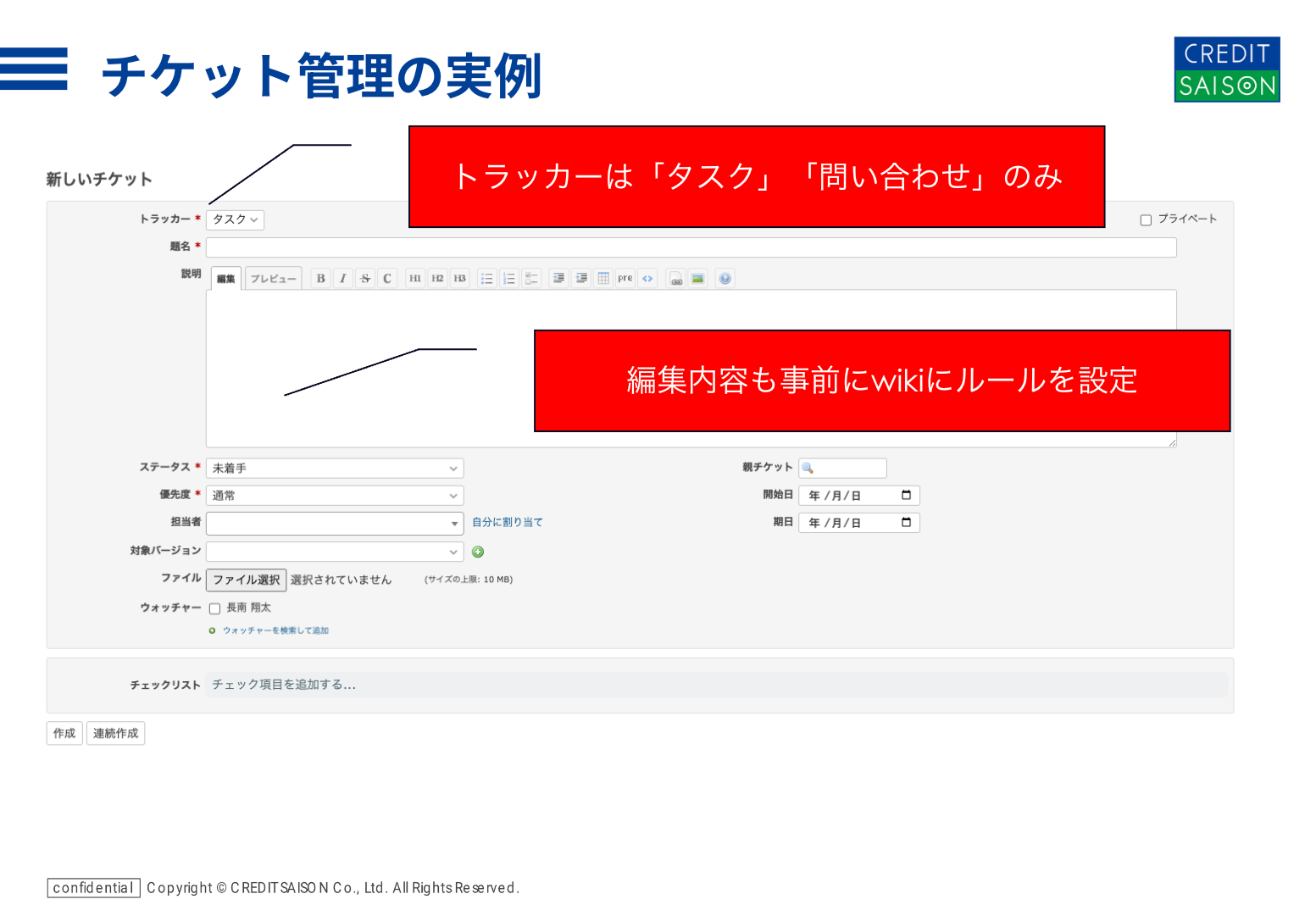Insert a bulleted list in the description
Screen dimensions: 1316x916
[x=486, y=279]
